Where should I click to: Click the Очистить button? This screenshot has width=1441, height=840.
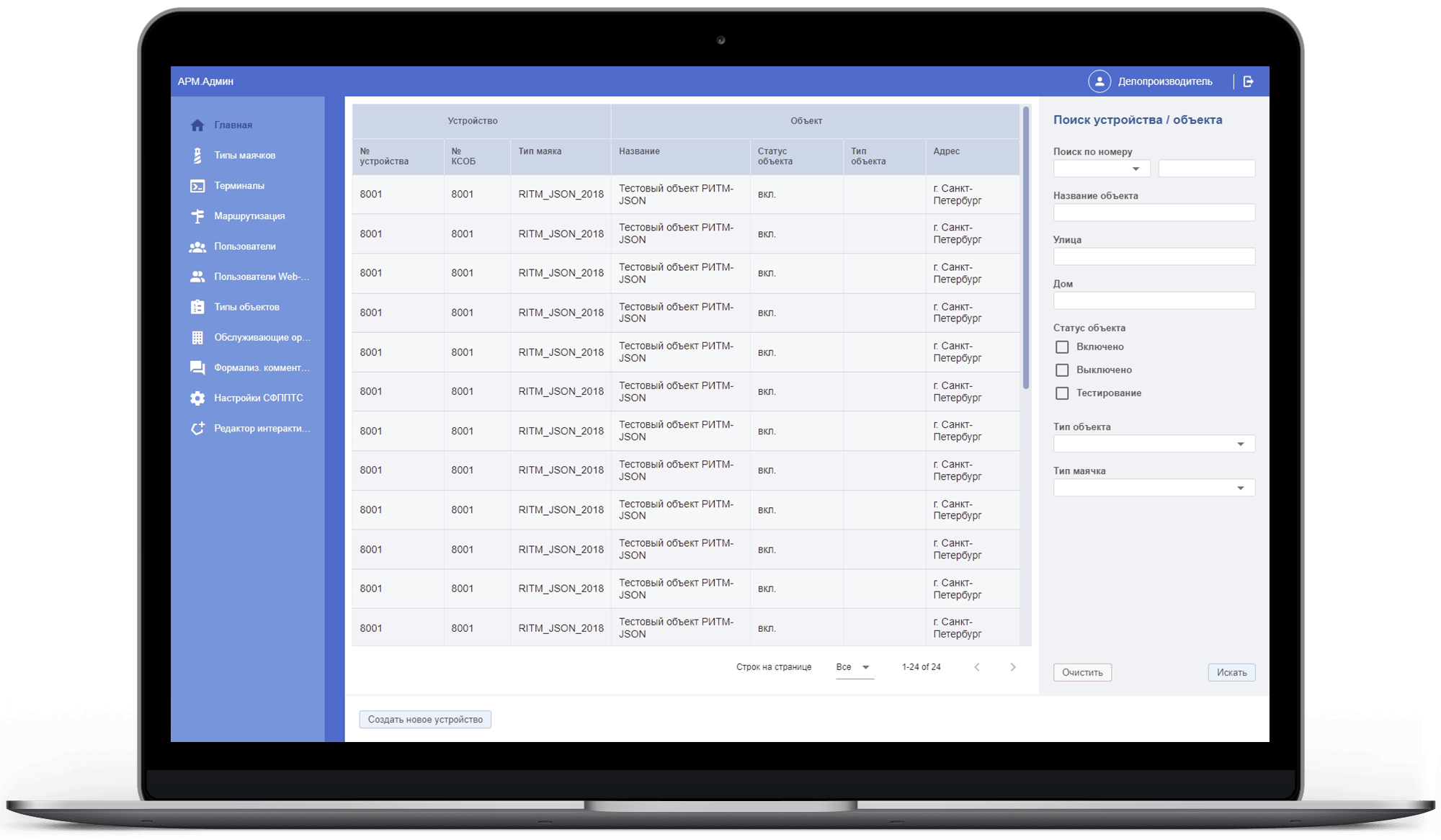[1082, 673]
